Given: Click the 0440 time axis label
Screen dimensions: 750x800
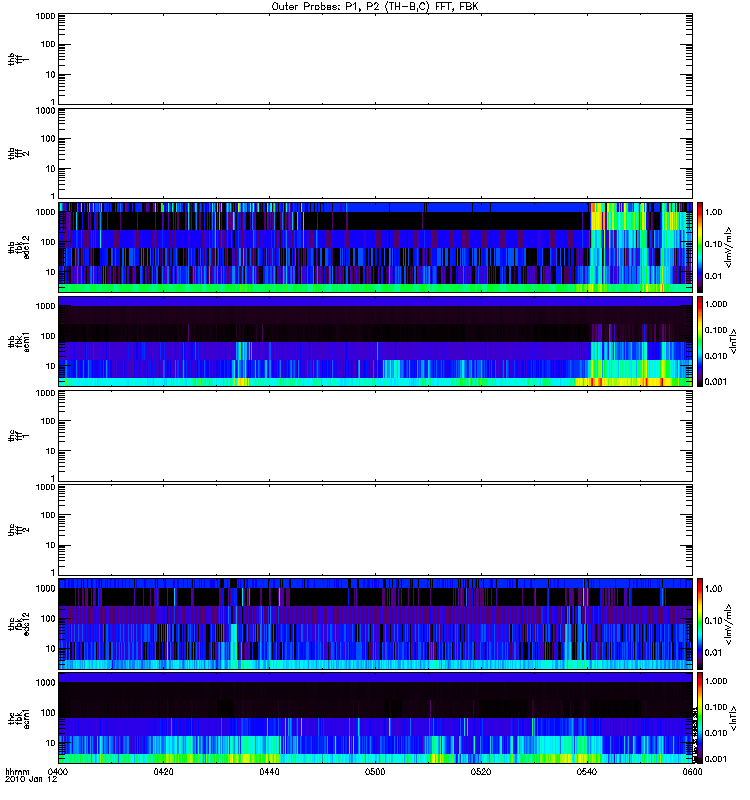Looking at the screenshot, I should (269, 772).
